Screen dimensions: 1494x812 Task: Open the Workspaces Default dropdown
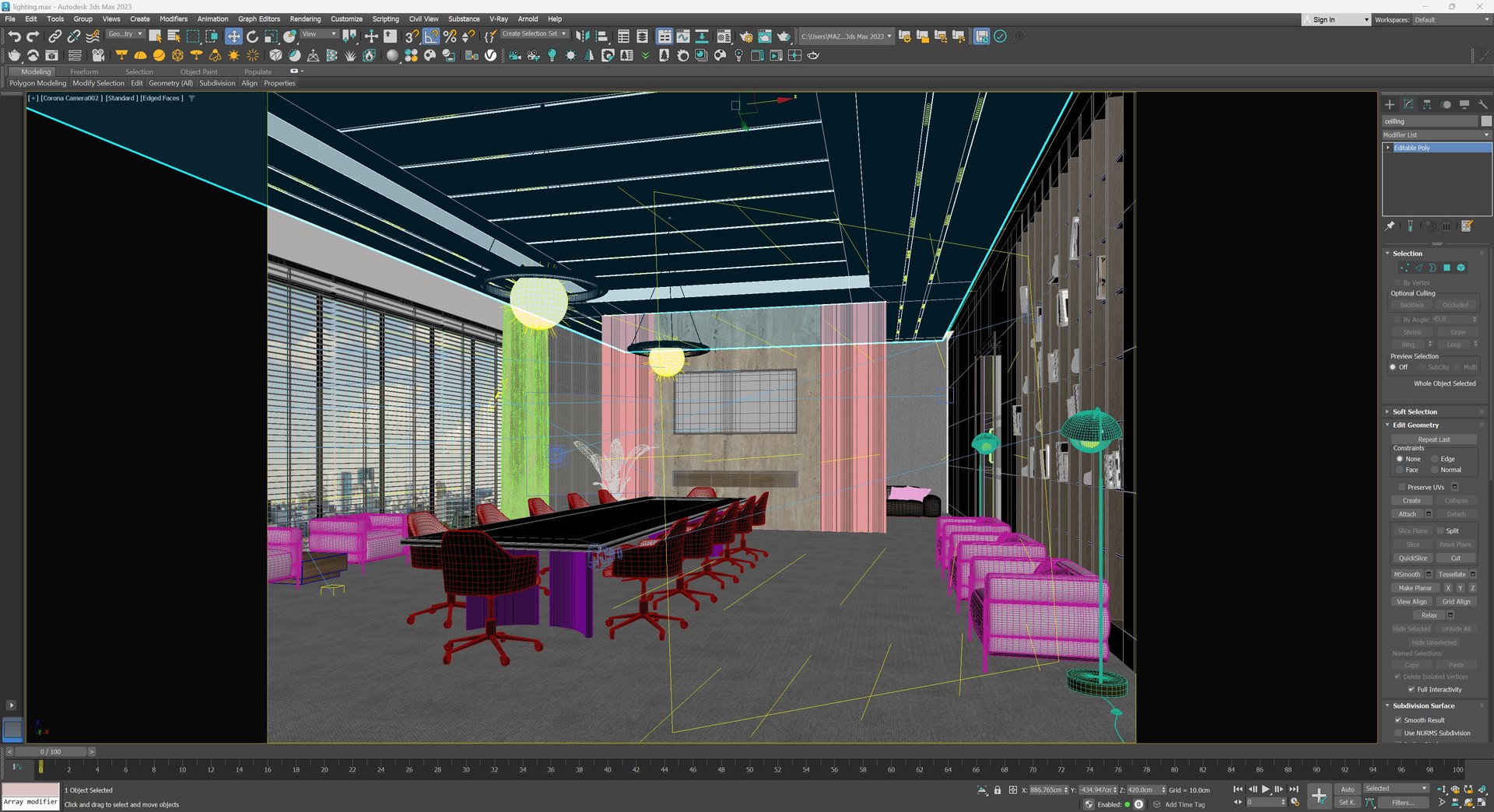click(1452, 19)
